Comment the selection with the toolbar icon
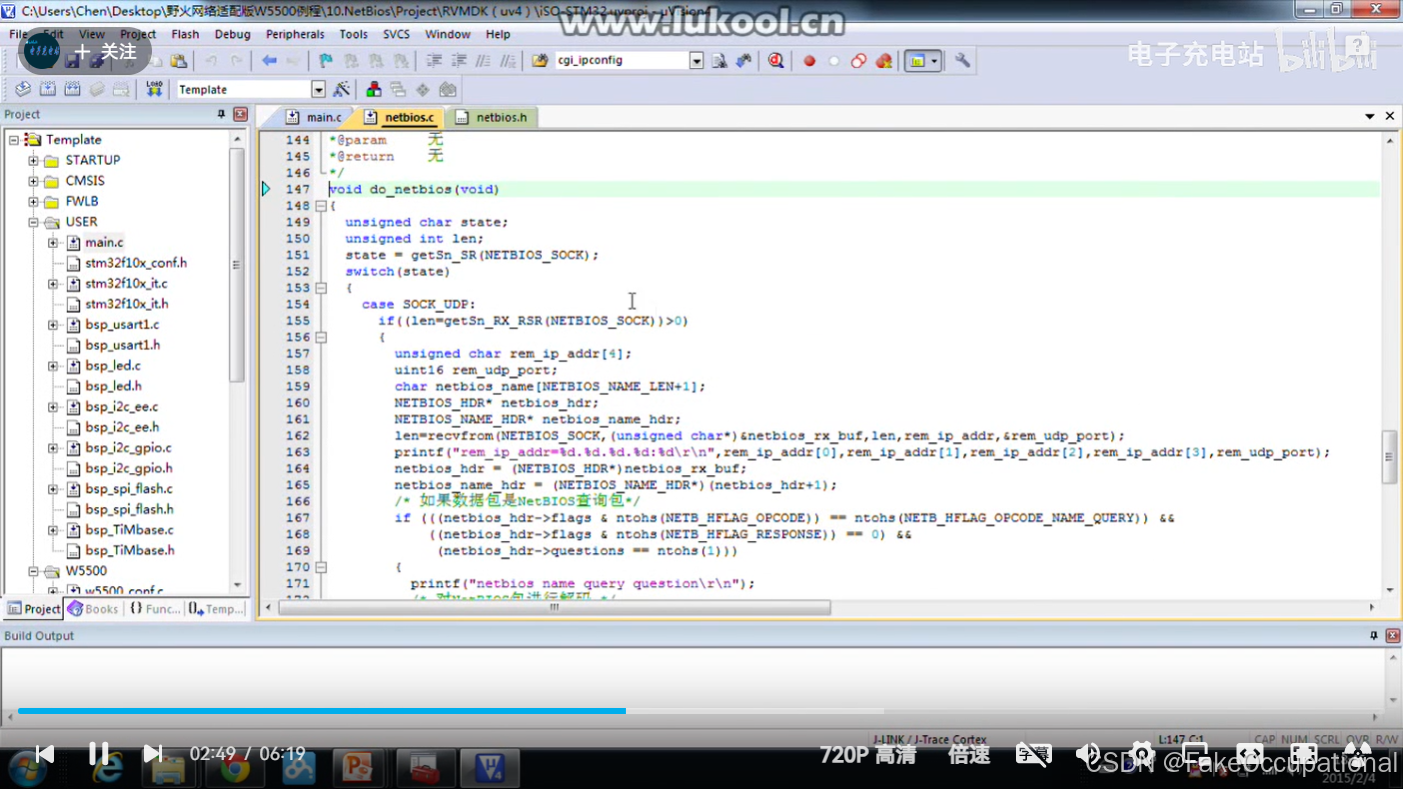Screen dimensions: 1403x789 point(484,61)
